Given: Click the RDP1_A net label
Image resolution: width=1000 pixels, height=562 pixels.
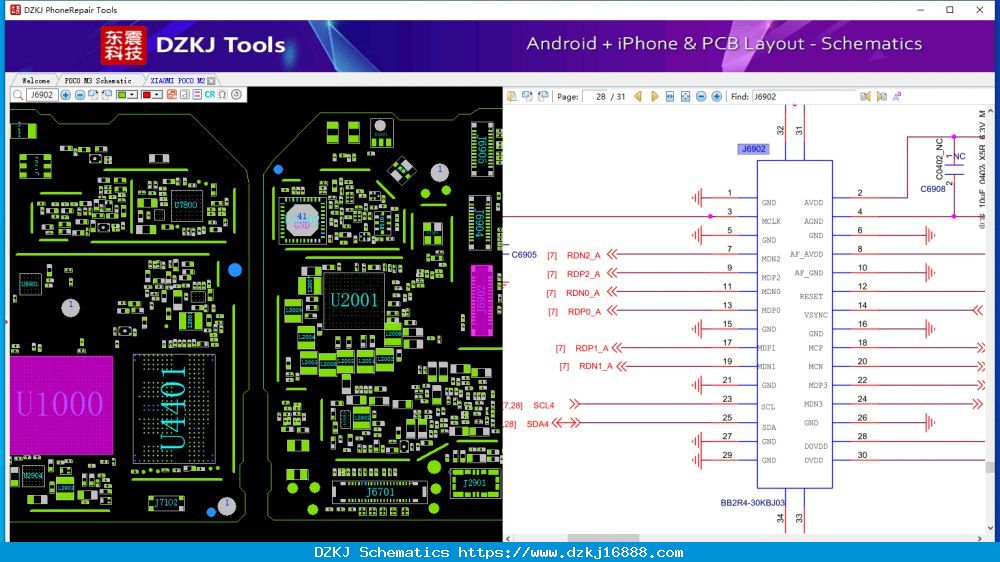Looking at the screenshot, I should point(592,348).
